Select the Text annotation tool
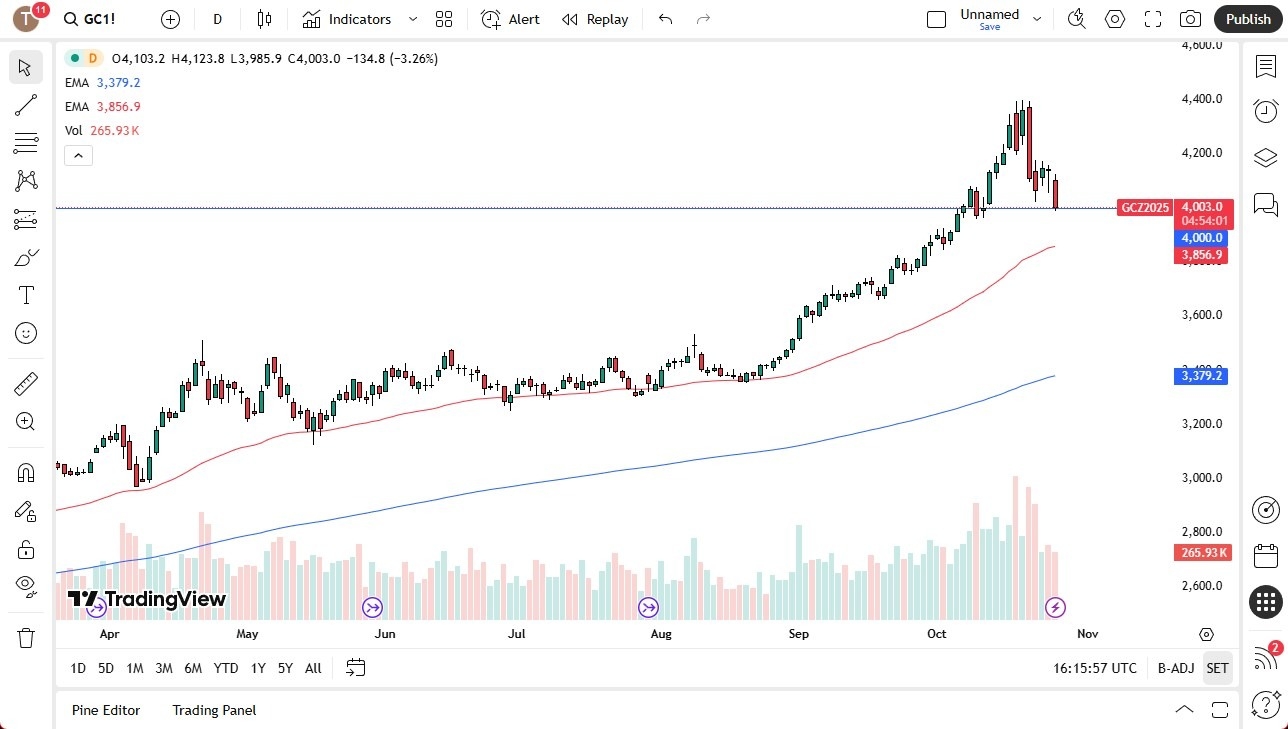The height and width of the screenshot is (729, 1288). point(26,294)
